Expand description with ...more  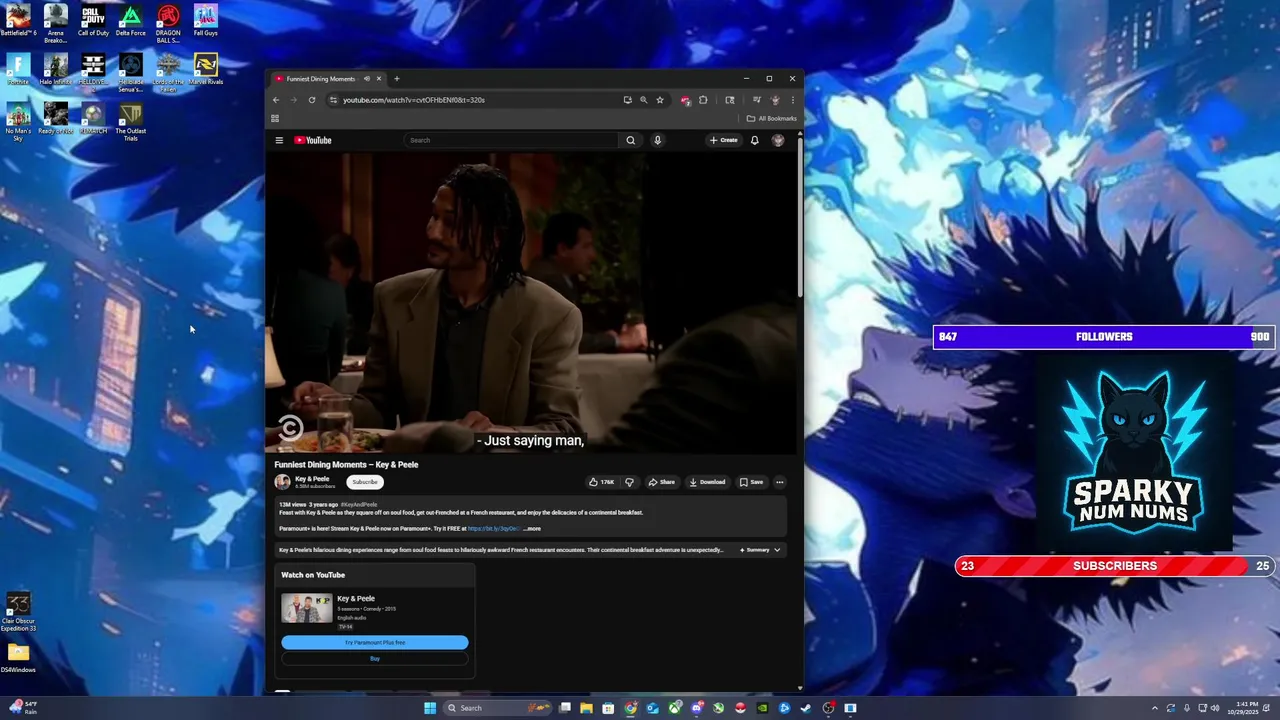point(532,529)
